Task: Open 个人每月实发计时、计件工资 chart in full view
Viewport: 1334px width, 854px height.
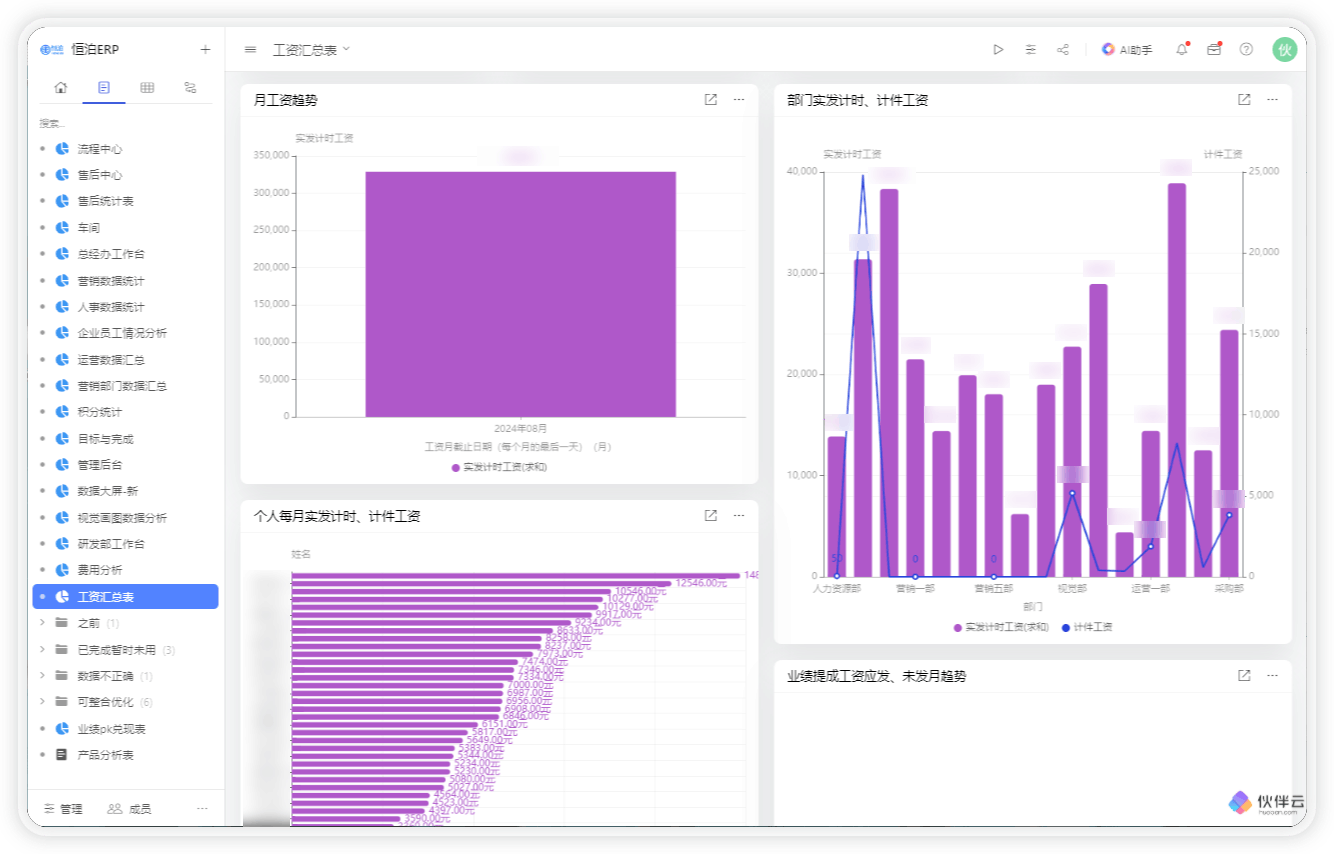Action: tap(711, 516)
